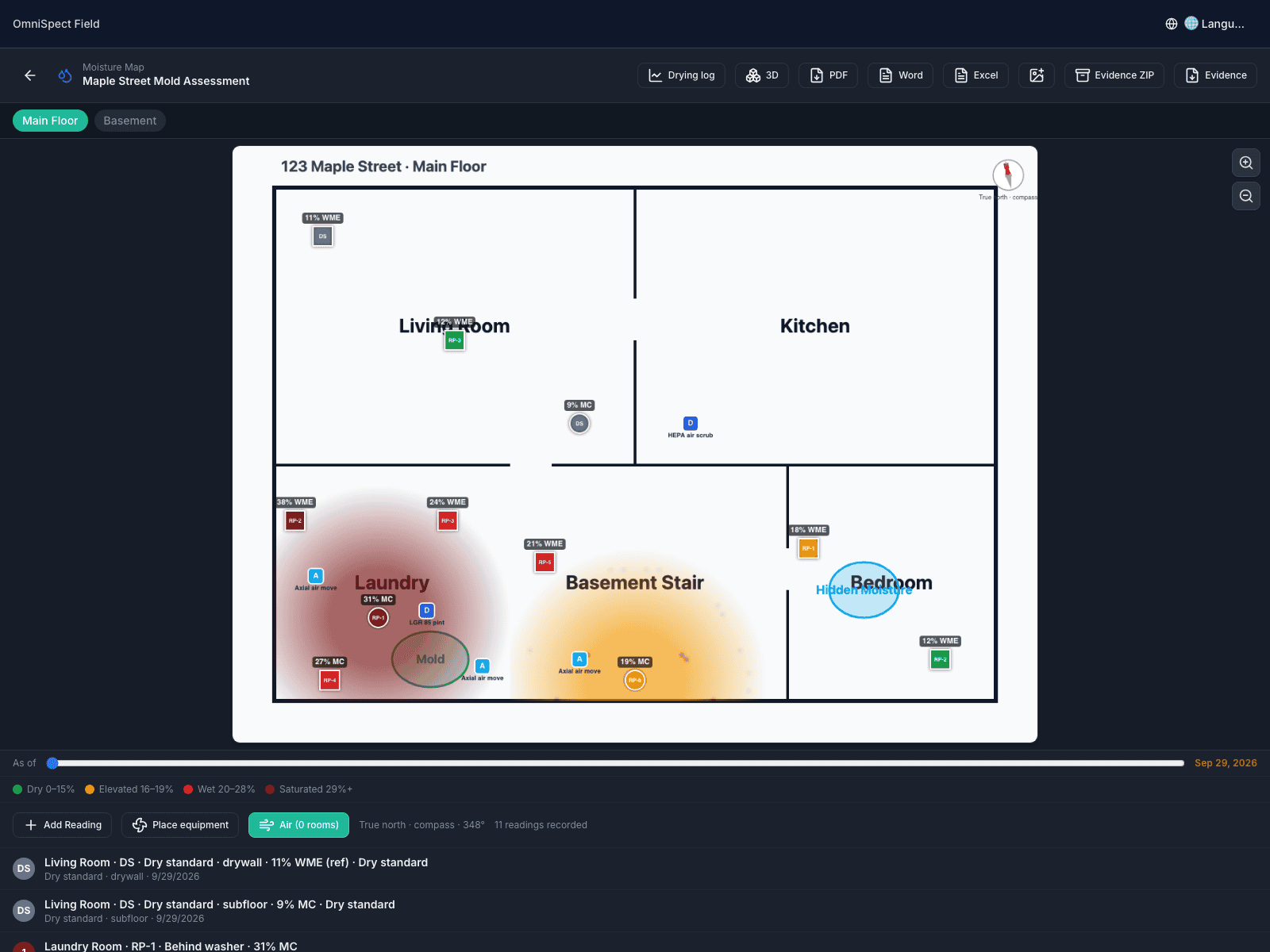
Task: Zoom out of the floor map
Action: [x=1246, y=196]
